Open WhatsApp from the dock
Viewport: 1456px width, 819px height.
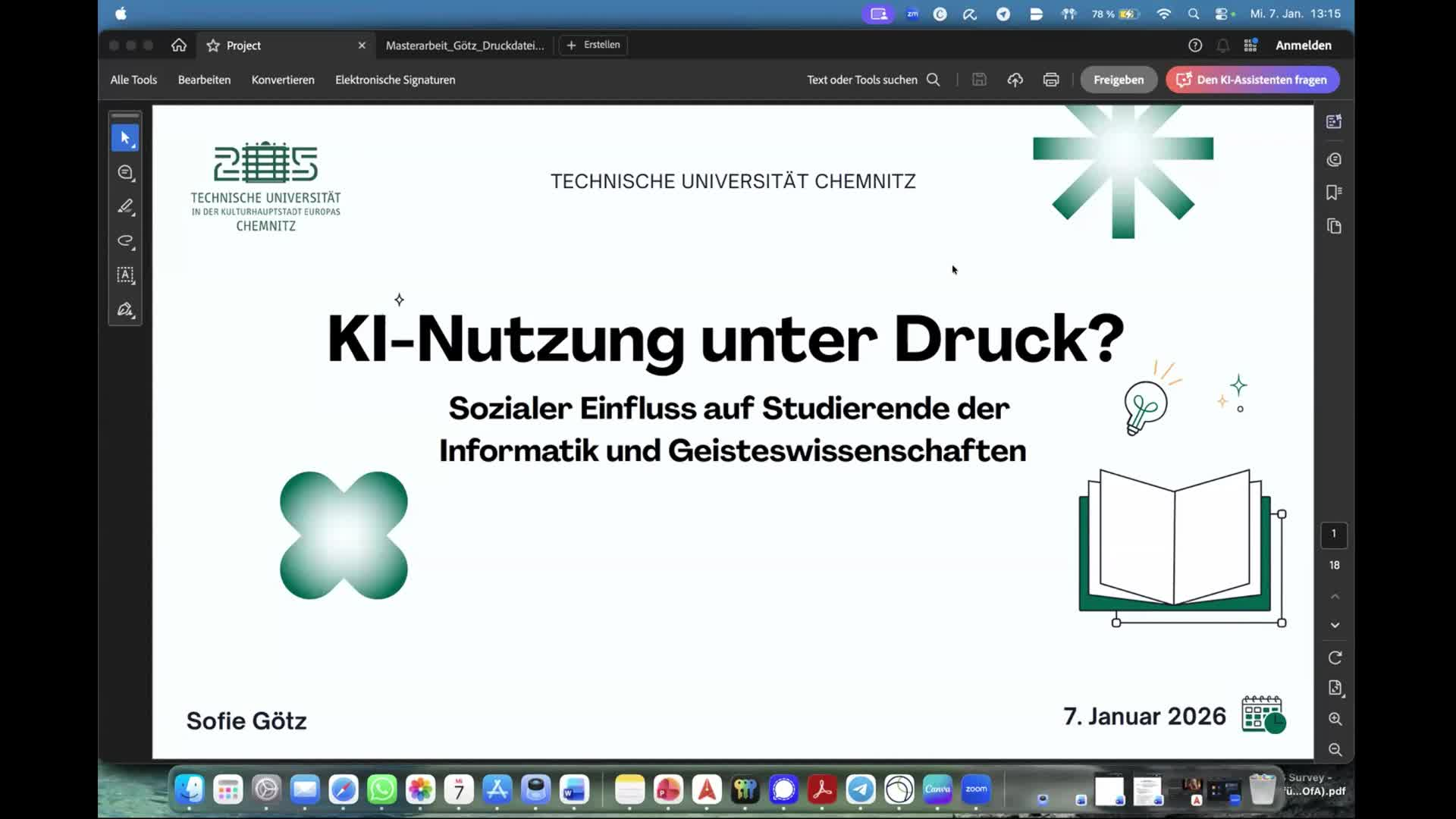pos(382,790)
